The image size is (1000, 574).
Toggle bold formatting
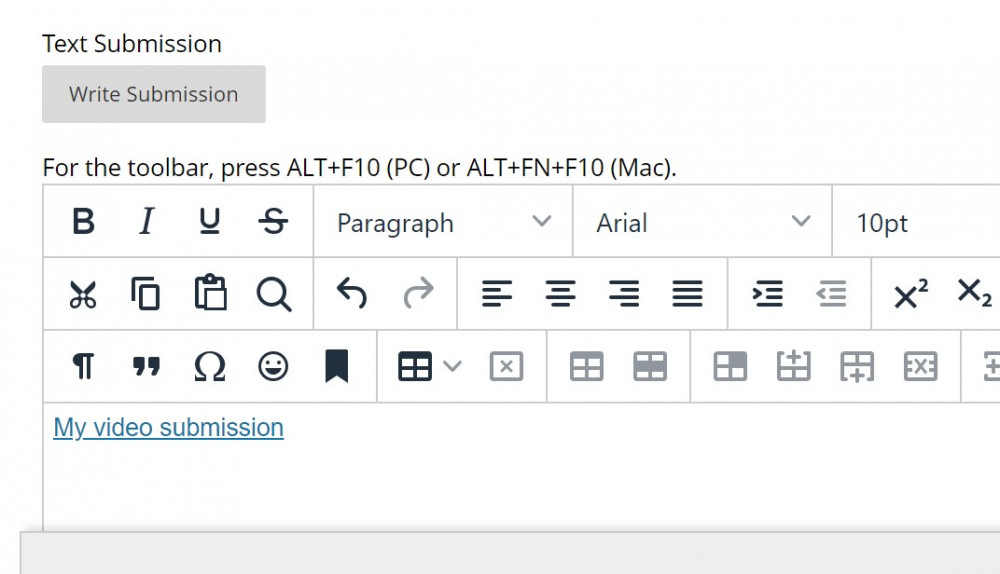pos(83,222)
